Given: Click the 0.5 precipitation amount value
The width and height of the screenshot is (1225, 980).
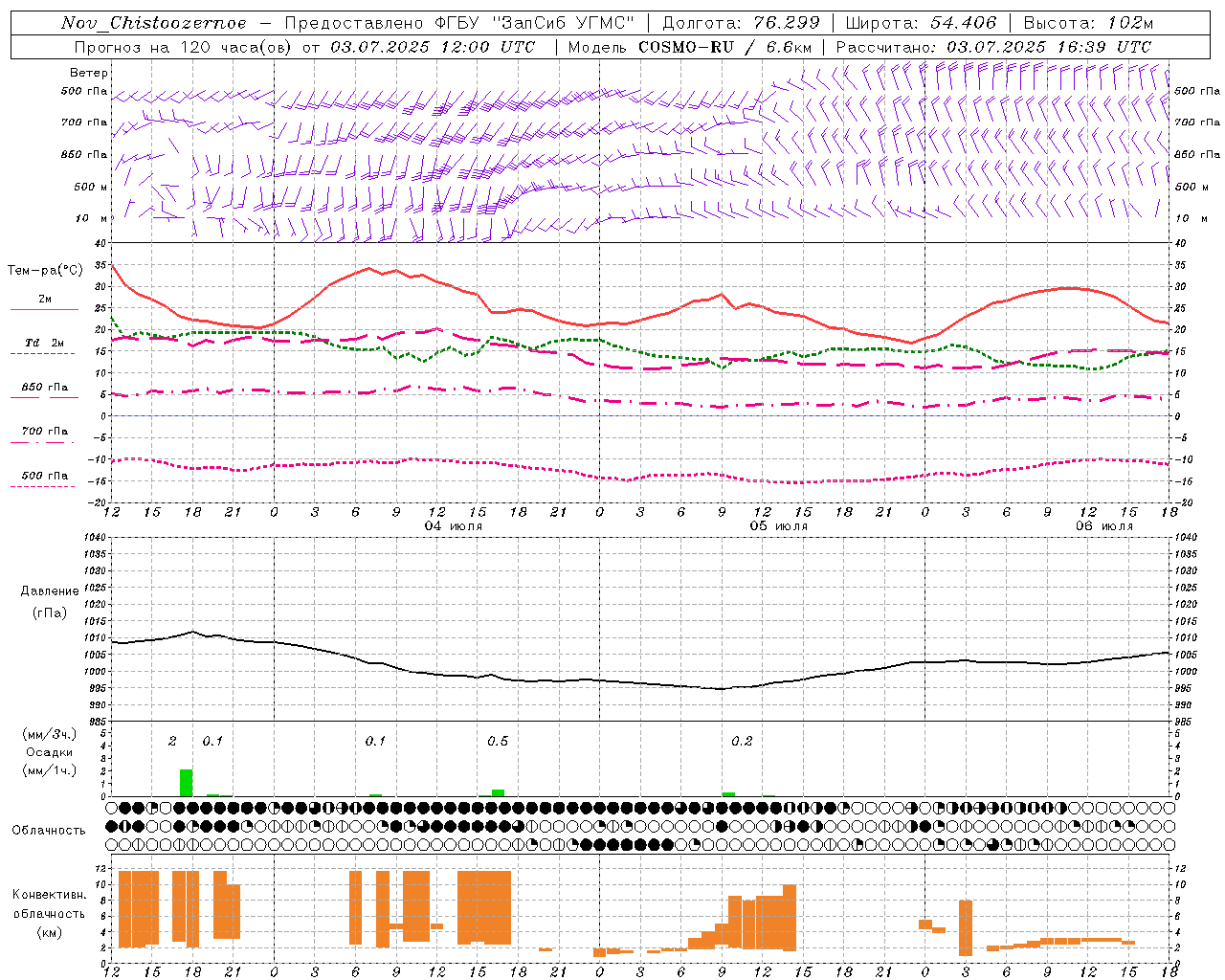Looking at the screenshot, I should pos(498,741).
